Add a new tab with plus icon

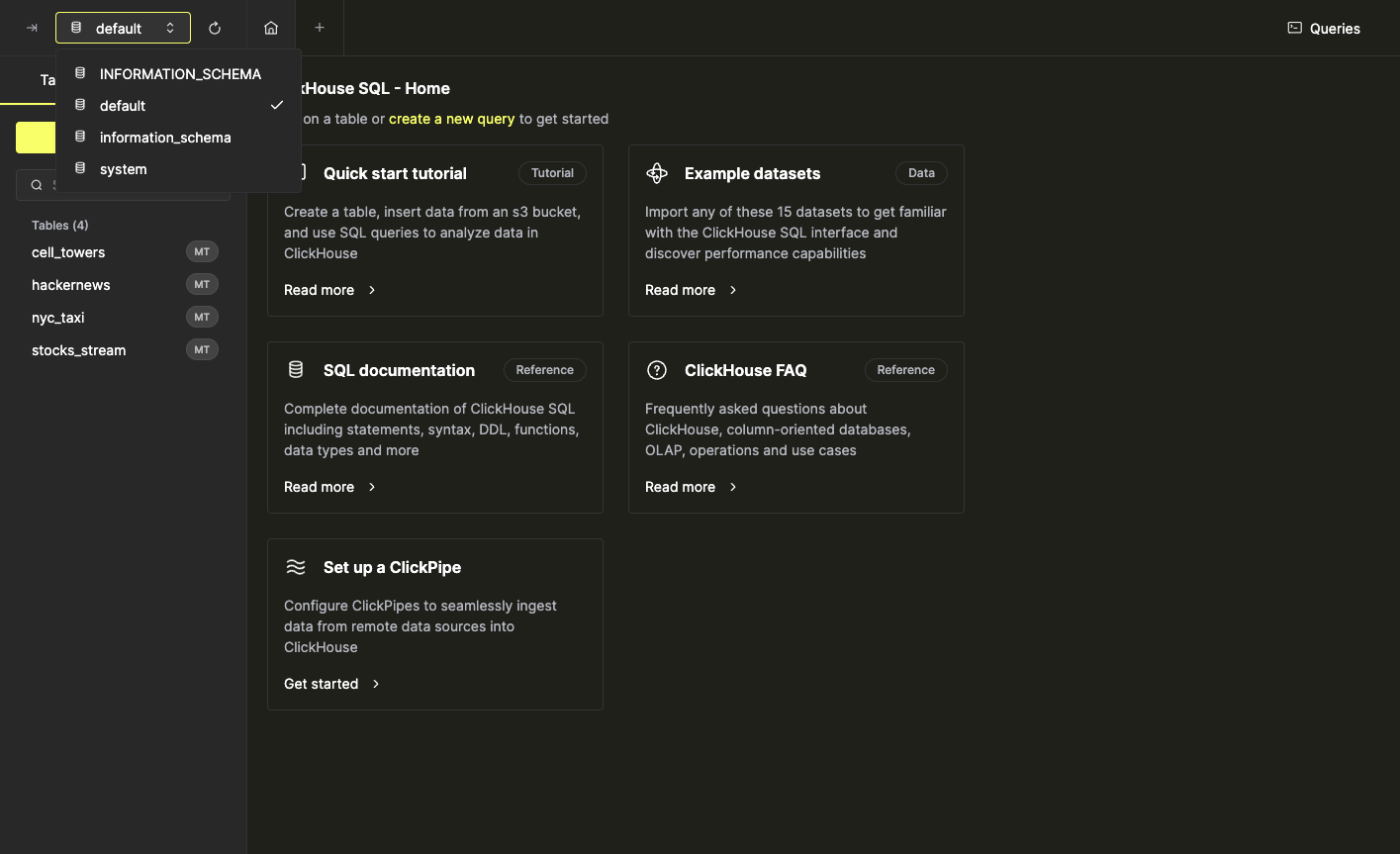coord(319,28)
